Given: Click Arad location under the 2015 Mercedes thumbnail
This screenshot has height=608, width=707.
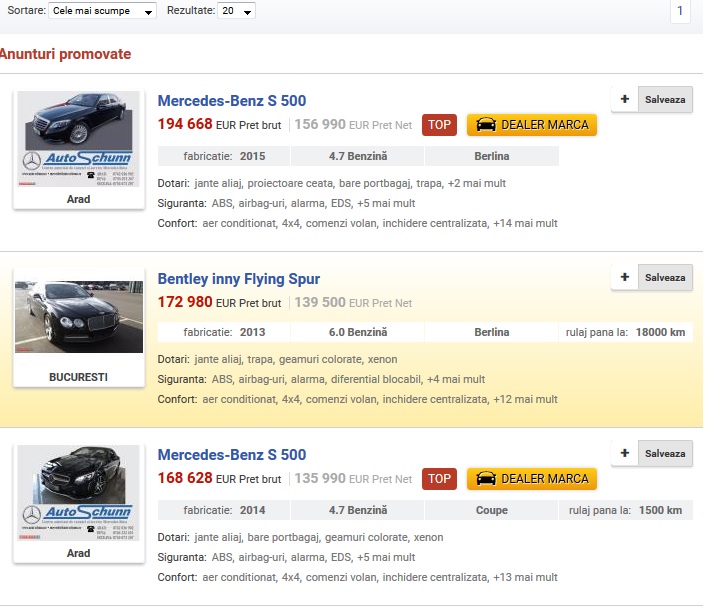Looking at the screenshot, I should 78,199.
